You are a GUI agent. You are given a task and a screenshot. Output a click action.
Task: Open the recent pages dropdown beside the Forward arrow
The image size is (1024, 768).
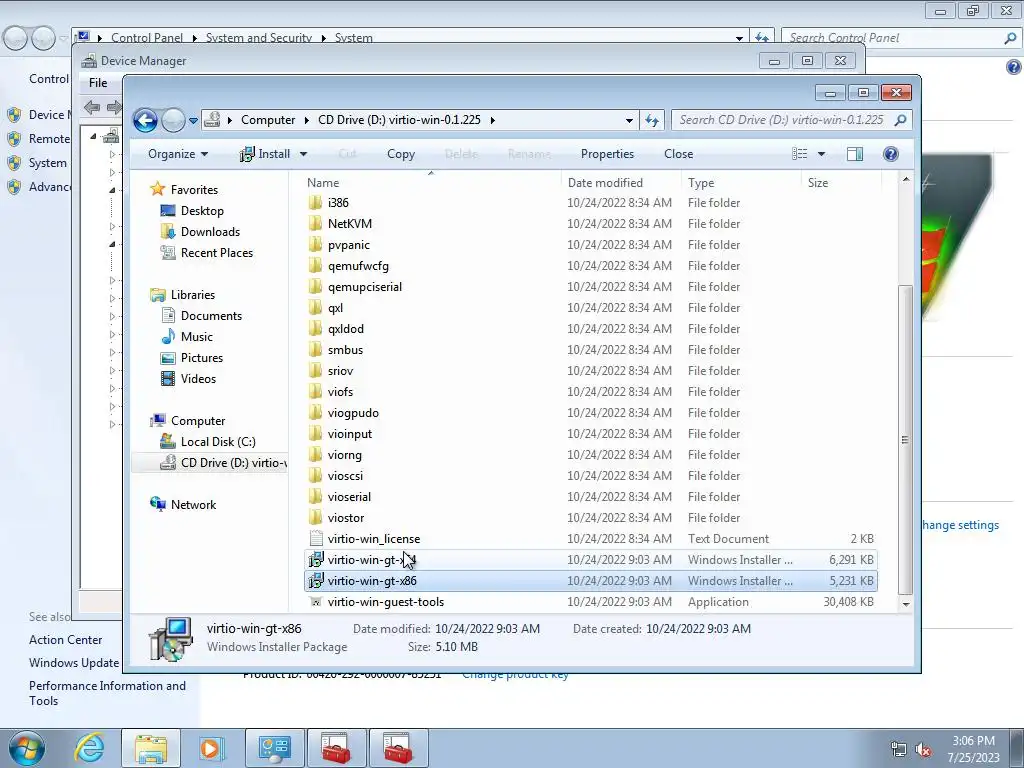pyautogui.click(x=193, y=121)
